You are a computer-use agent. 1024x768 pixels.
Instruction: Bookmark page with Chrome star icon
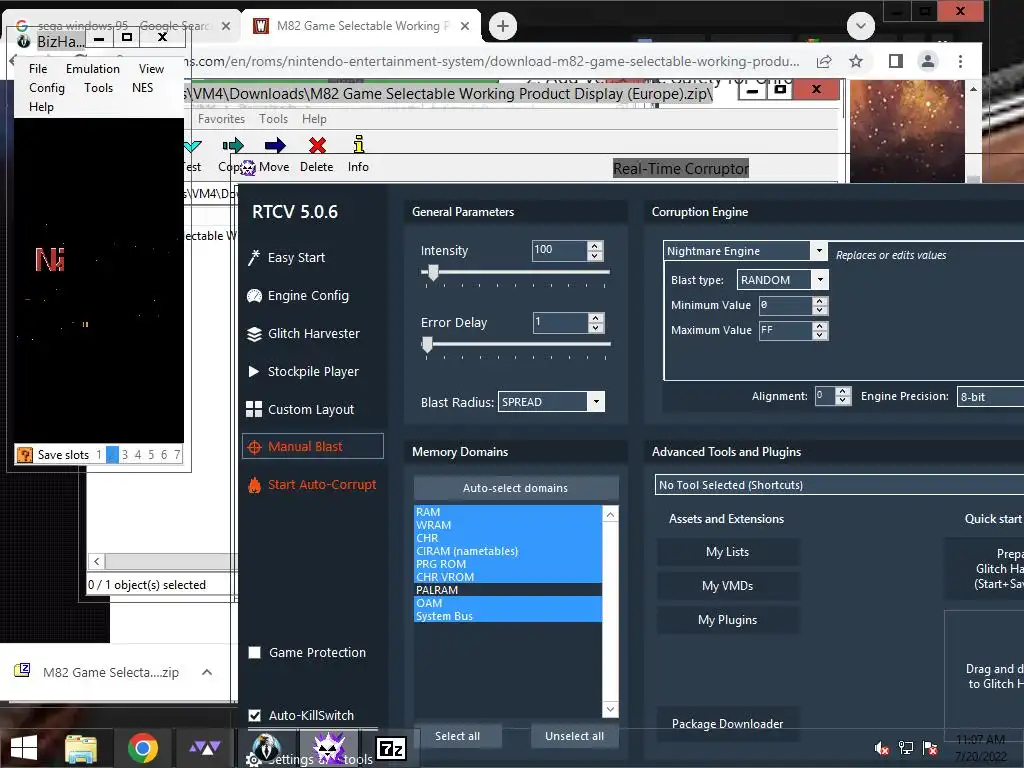pos(856,61)
